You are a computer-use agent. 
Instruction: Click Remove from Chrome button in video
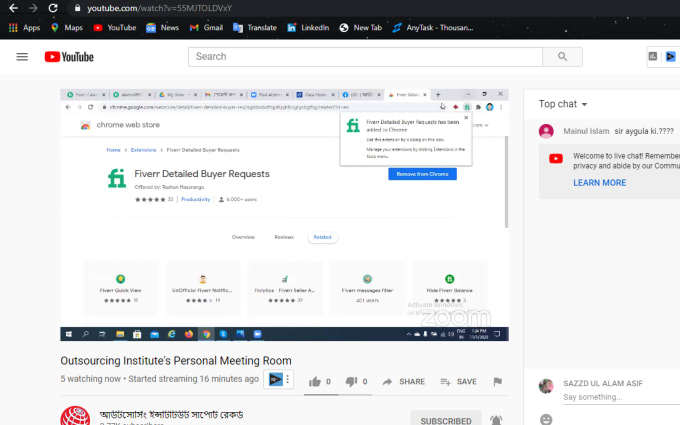[422, 174]
